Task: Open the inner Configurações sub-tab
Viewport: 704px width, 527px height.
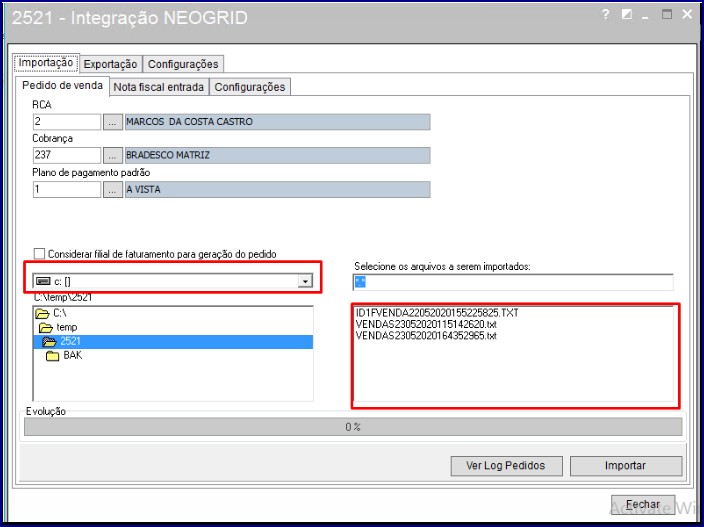Action: coord(250,87)
